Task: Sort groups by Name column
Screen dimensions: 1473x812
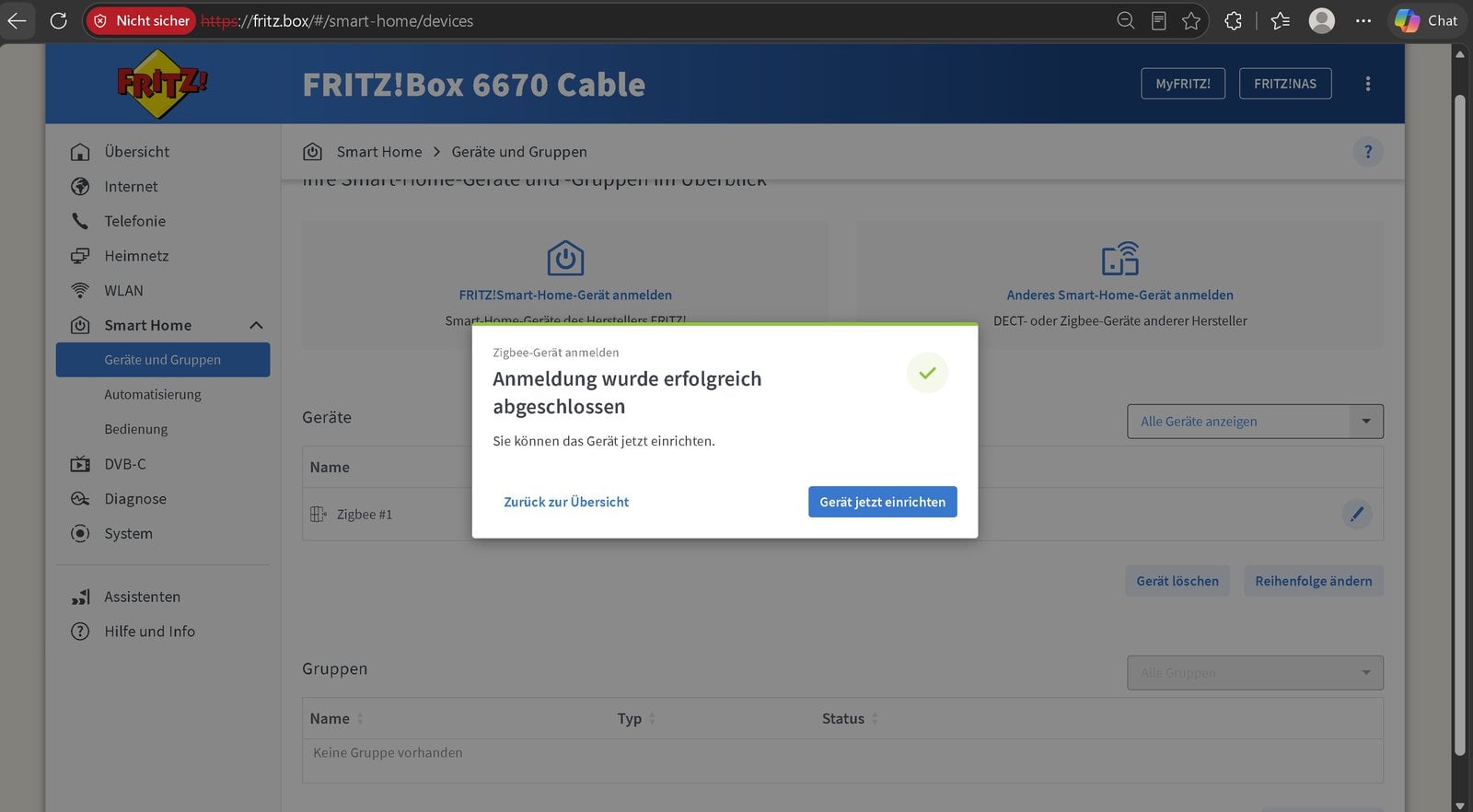Action: click(x=336, y=719)
